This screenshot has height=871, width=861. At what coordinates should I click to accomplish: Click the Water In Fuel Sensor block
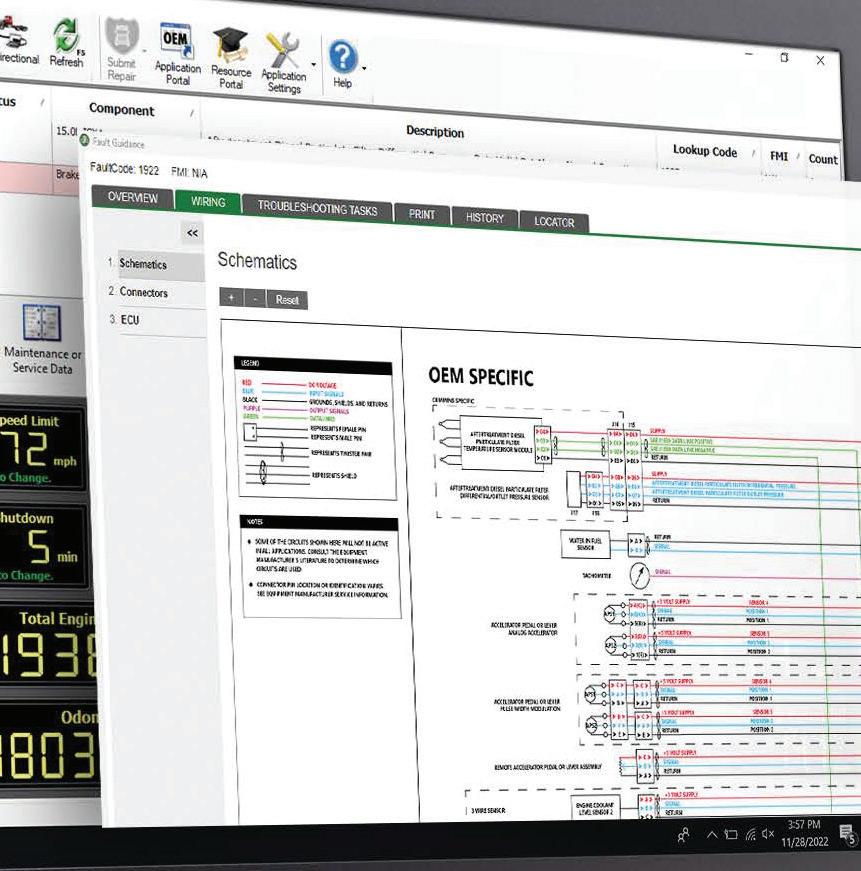[585, 544]
